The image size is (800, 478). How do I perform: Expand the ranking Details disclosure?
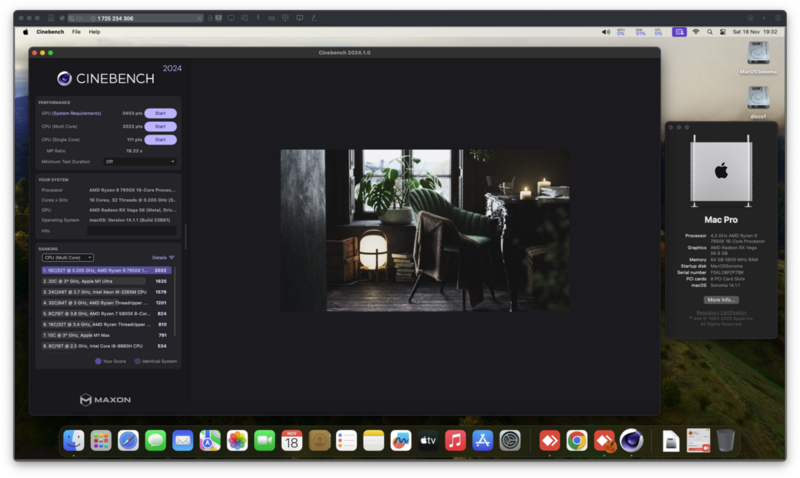click(163, 257)
